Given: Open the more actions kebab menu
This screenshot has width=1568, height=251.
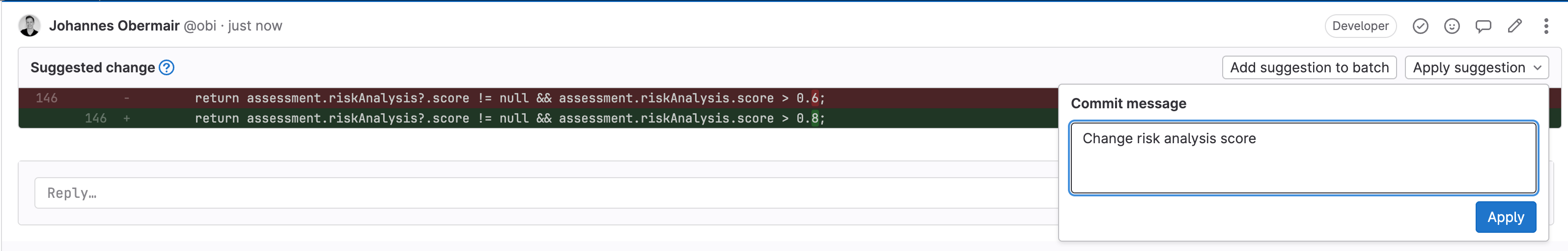Looking at the screenshot, I should (1545, 26).
